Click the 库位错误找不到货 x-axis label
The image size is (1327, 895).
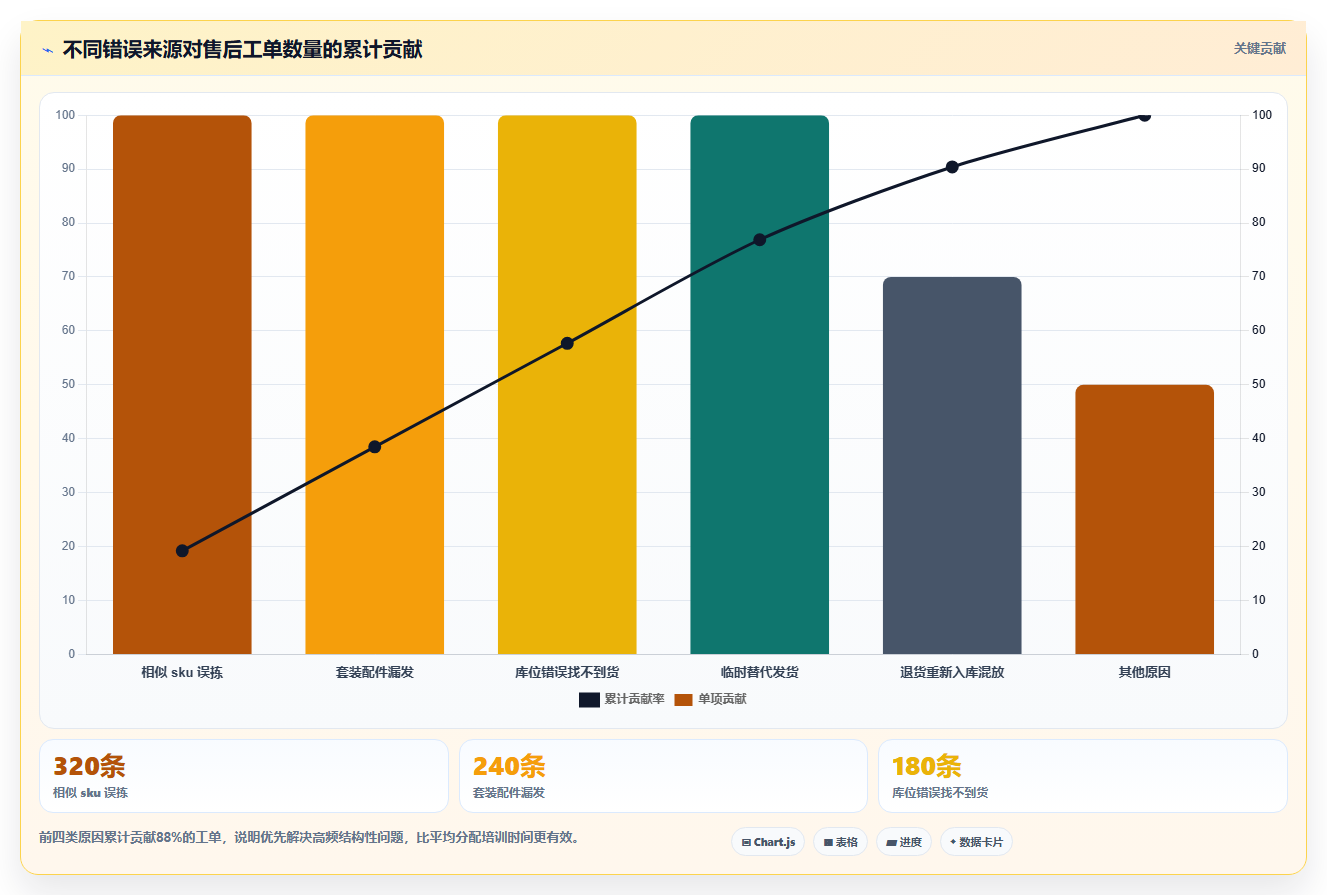(x=567, y=673)
